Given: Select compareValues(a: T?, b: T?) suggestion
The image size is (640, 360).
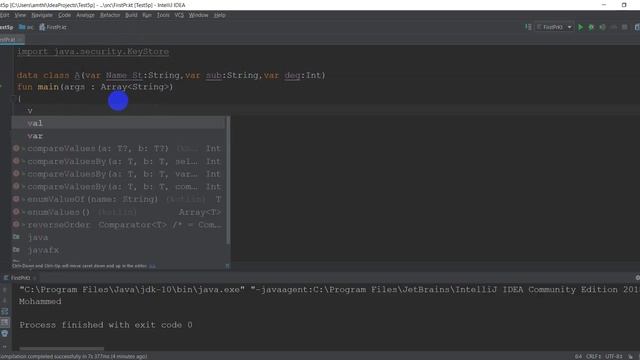Looking at the screenshot, I should tap(118, 149).
